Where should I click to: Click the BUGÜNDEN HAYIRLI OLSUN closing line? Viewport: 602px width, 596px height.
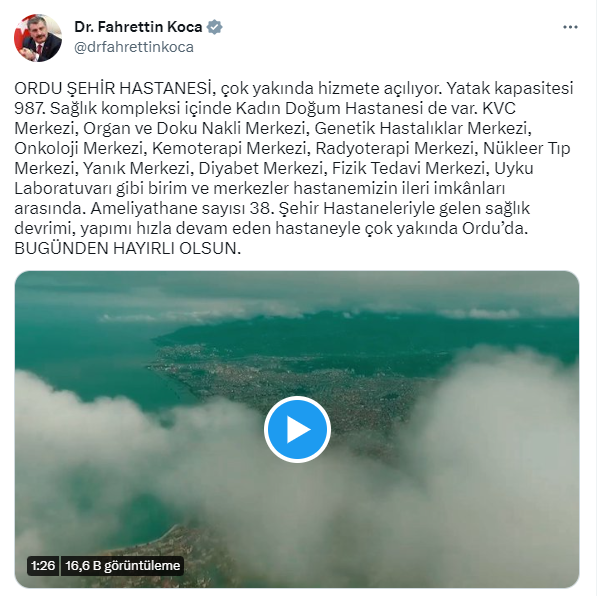[x=127, y=248]
